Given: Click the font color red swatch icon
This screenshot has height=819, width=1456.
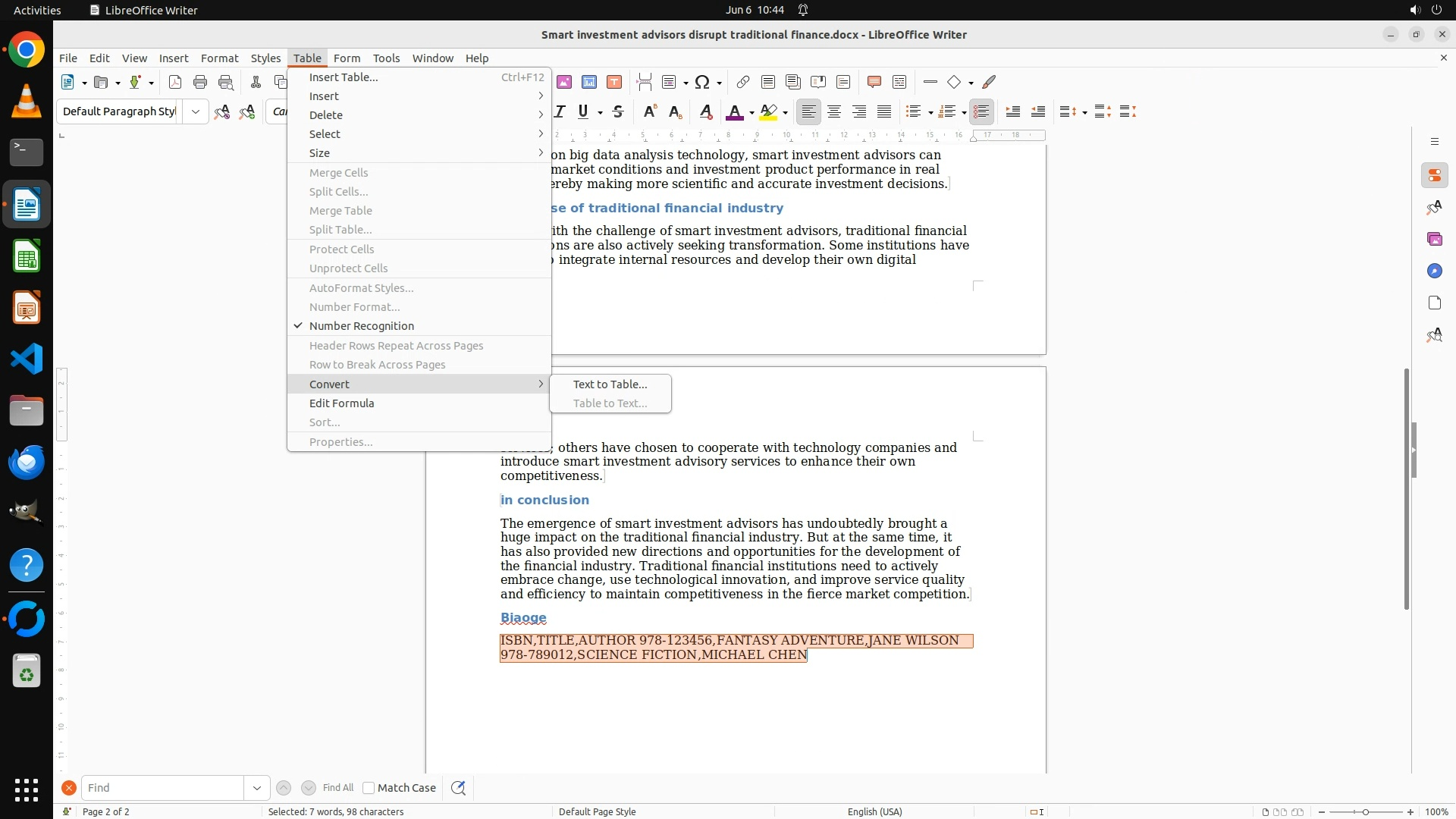Looking at the screenshot, I should pyautogui.click(x=734, y=112).
